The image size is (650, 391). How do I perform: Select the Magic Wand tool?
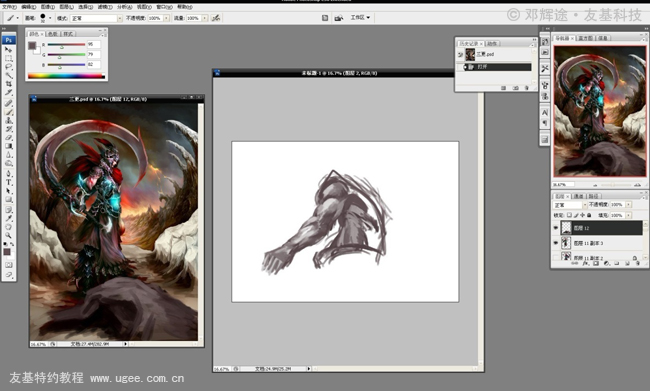(8, 75)
